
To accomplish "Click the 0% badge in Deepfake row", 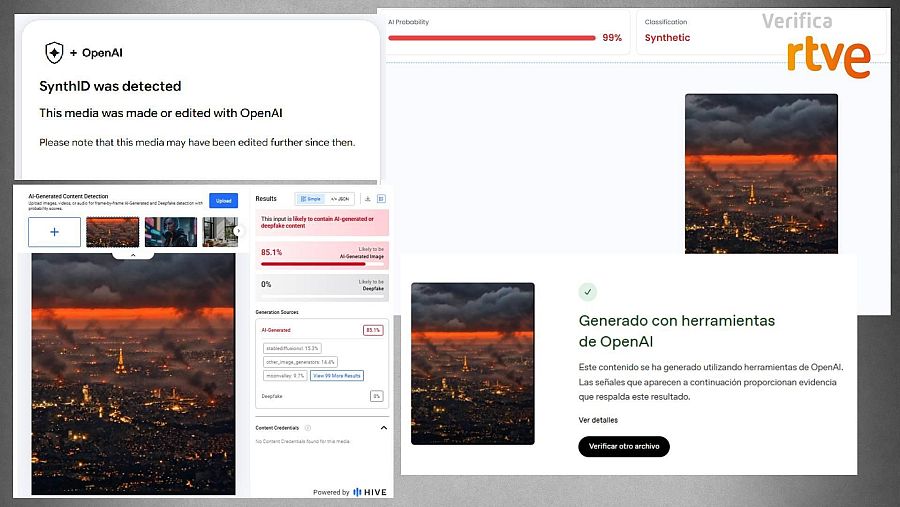I will point(377,396).
